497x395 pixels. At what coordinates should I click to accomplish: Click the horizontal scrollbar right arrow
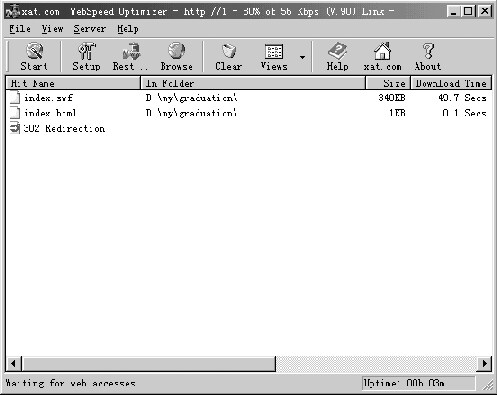point(484,363)
